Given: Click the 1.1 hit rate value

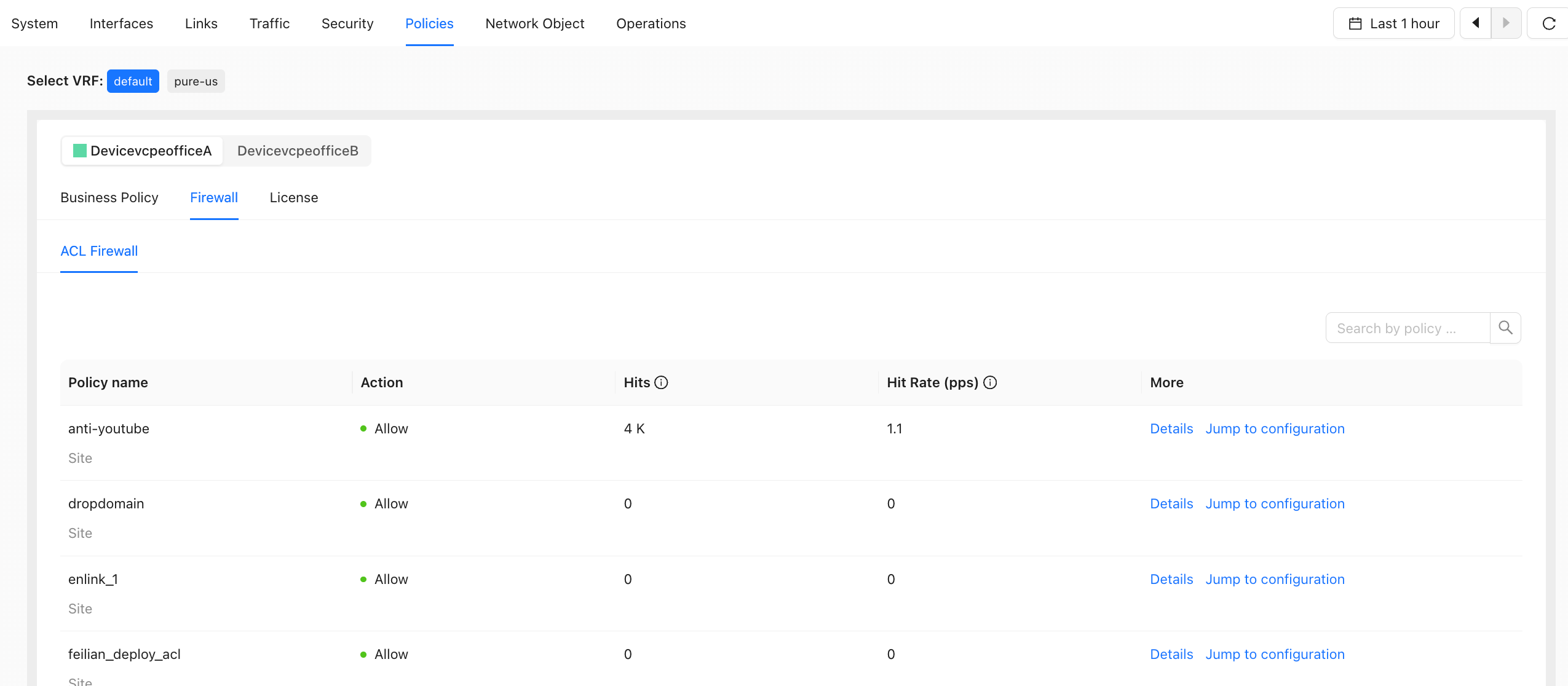Looking at the screenshot, I should tap(894, 428).
